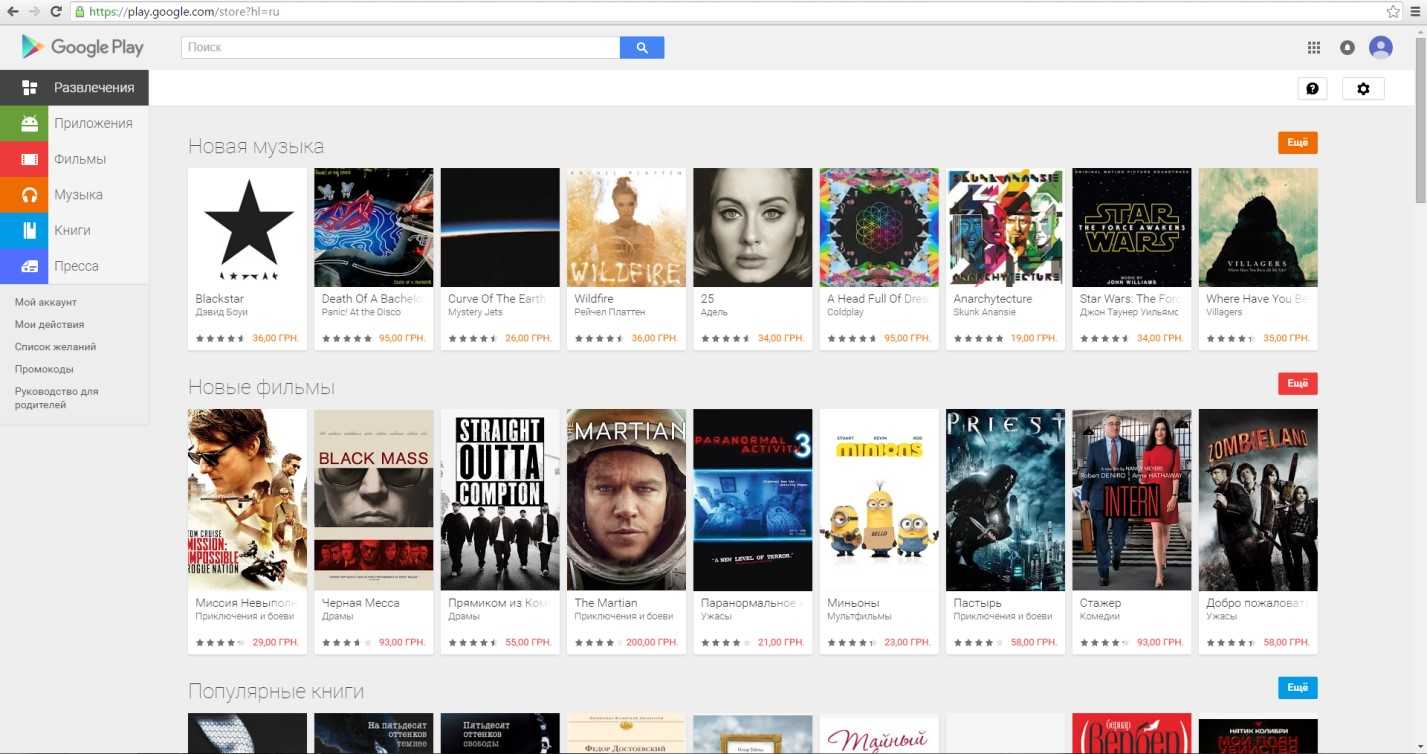Viewport: 1427px width, 754px height.
Task: Open the settings gear icon
Action: point(1362,88)
